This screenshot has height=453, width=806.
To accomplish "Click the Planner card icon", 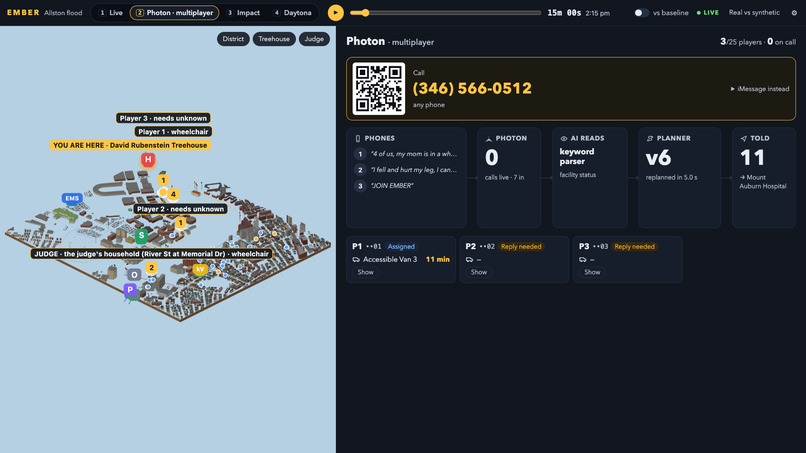I will pyautogui.click(x=650, y=138).
